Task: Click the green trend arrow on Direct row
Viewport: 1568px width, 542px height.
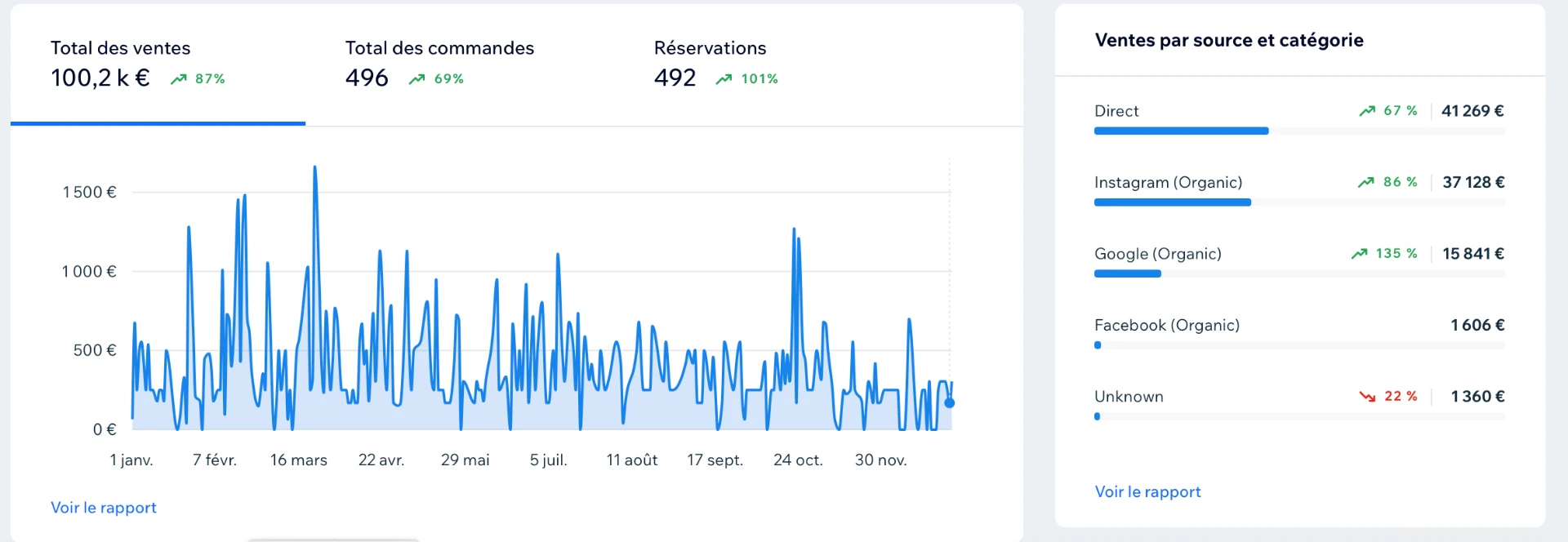Action: 1367,111
